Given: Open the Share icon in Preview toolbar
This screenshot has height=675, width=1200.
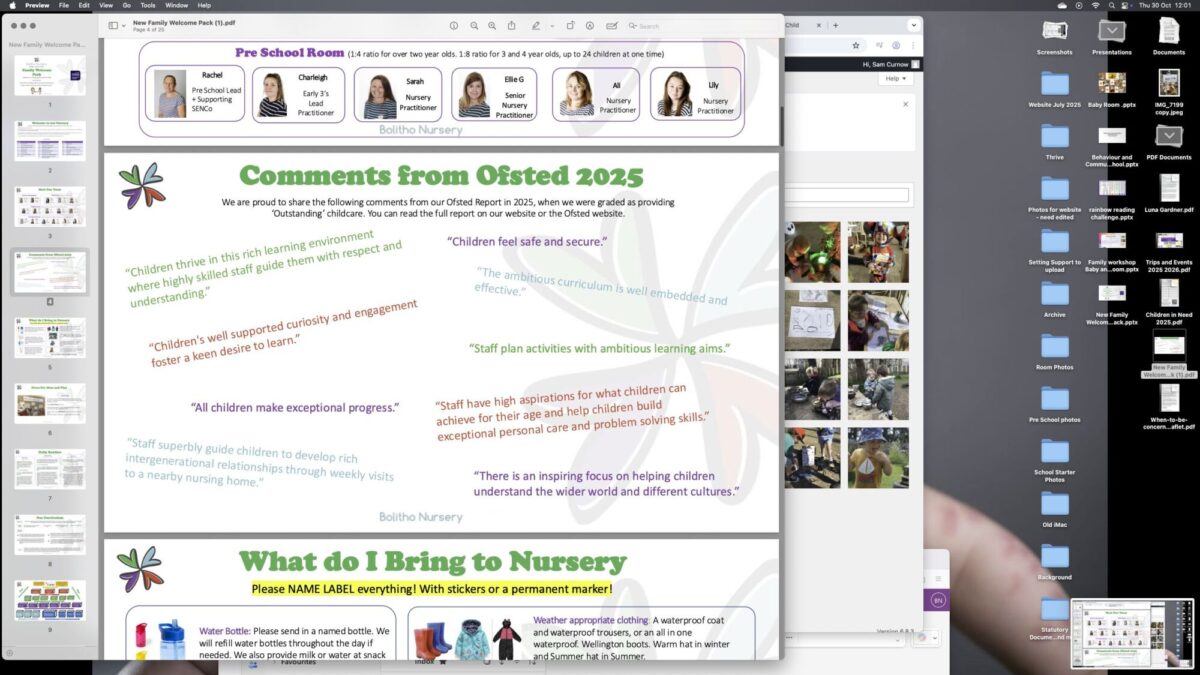Looking at the screenshot, I should 511,25.
